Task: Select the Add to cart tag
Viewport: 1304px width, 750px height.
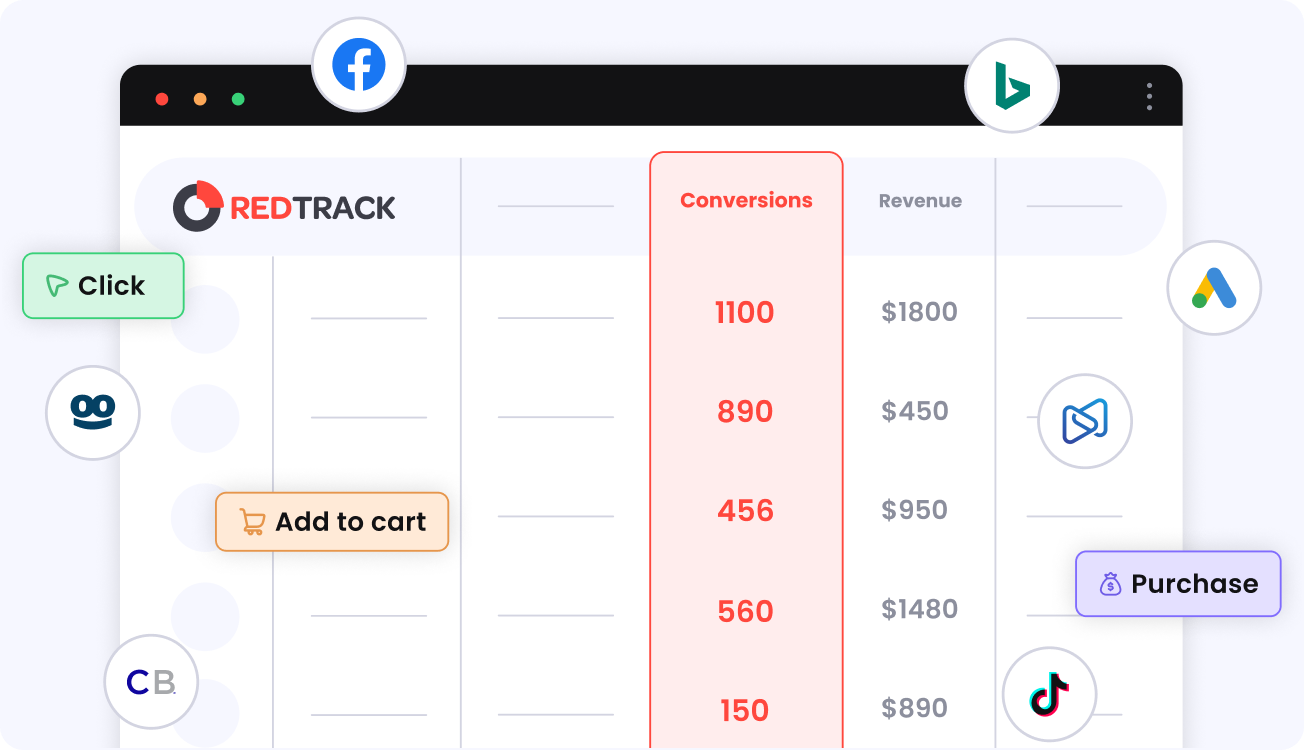Action: pyautogui.click(x=332, y=522)
